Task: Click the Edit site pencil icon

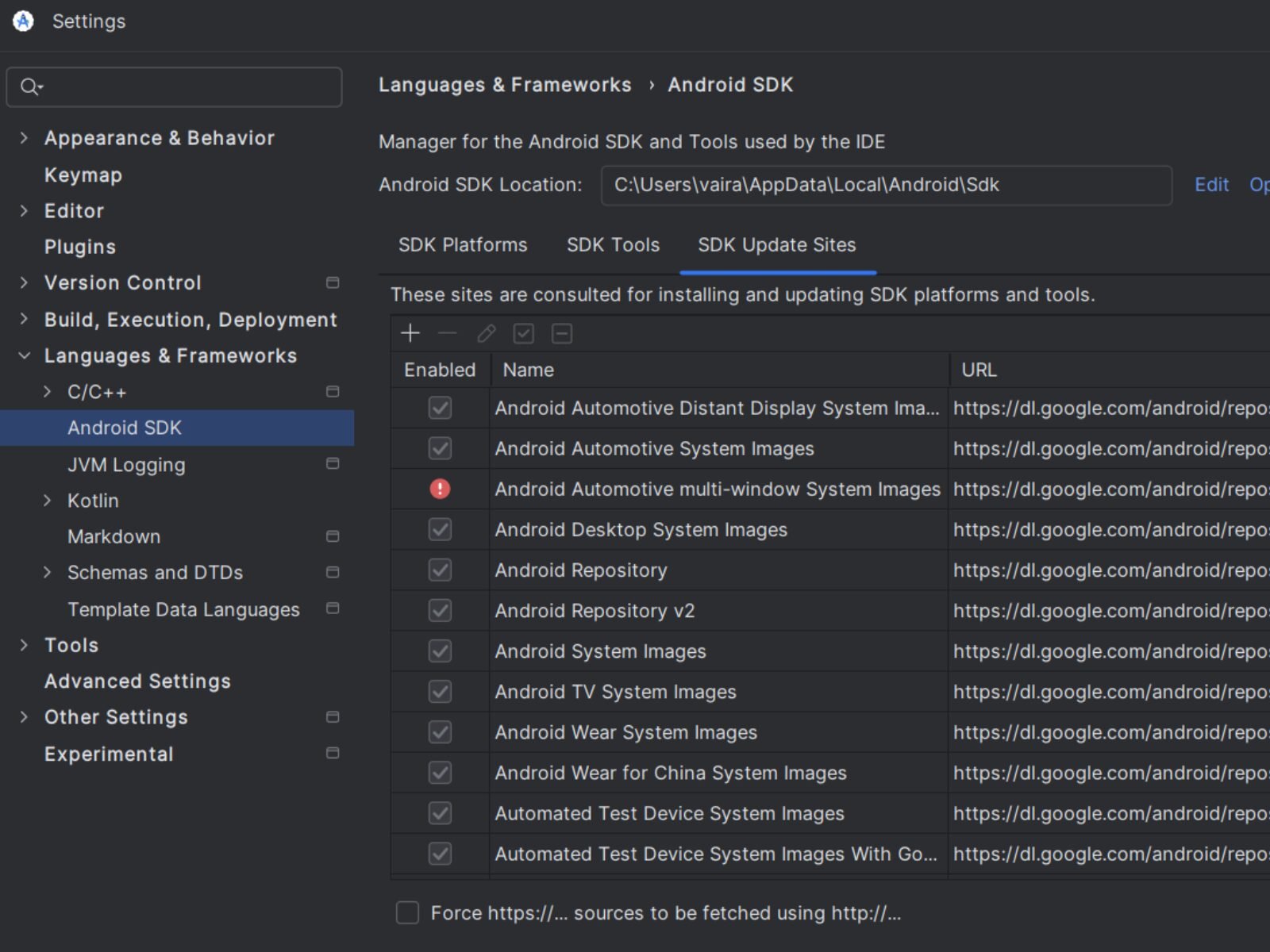Action: click(x=486, y=333)
